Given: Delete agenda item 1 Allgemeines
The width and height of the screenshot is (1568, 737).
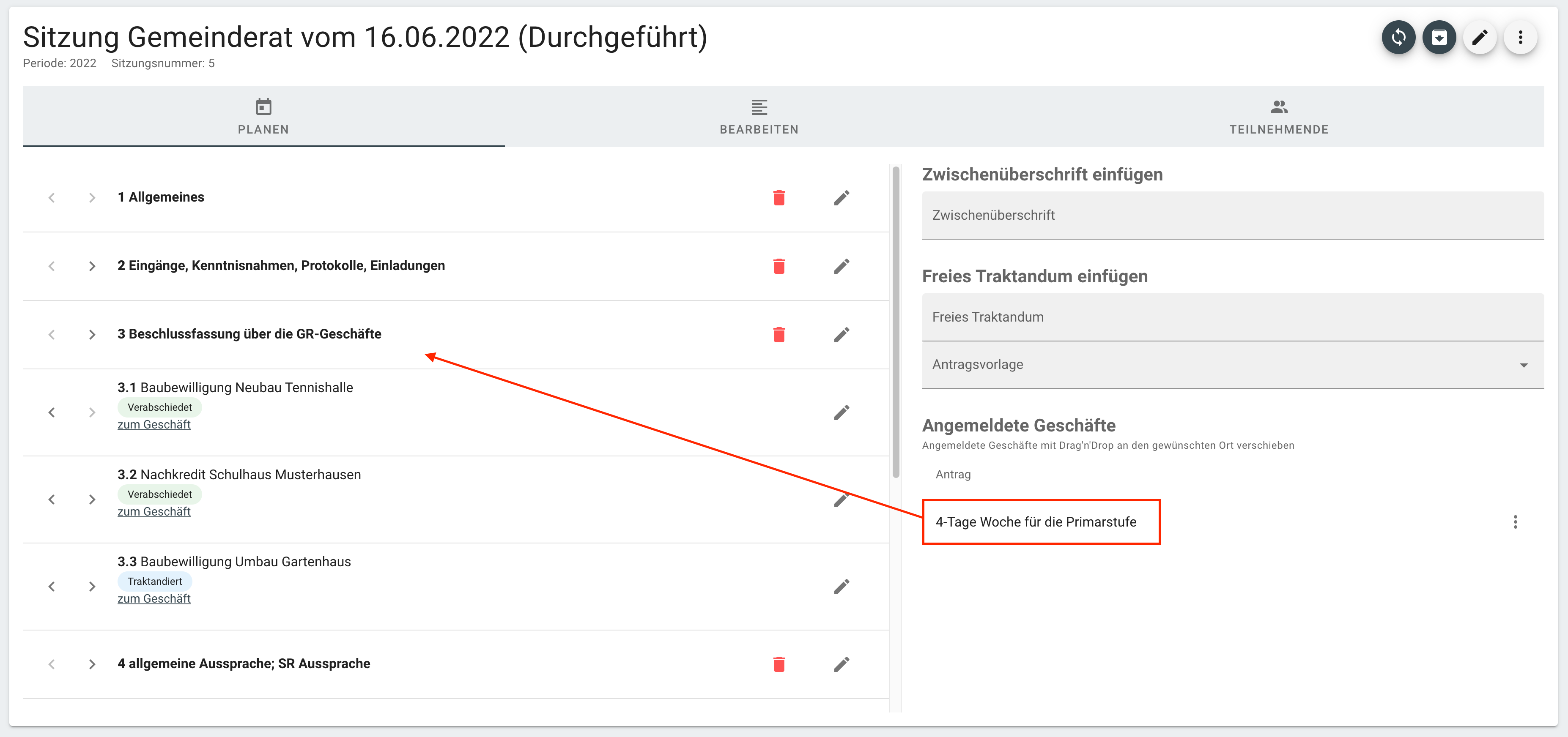Looking at the screenshot, I should [779, 198].
